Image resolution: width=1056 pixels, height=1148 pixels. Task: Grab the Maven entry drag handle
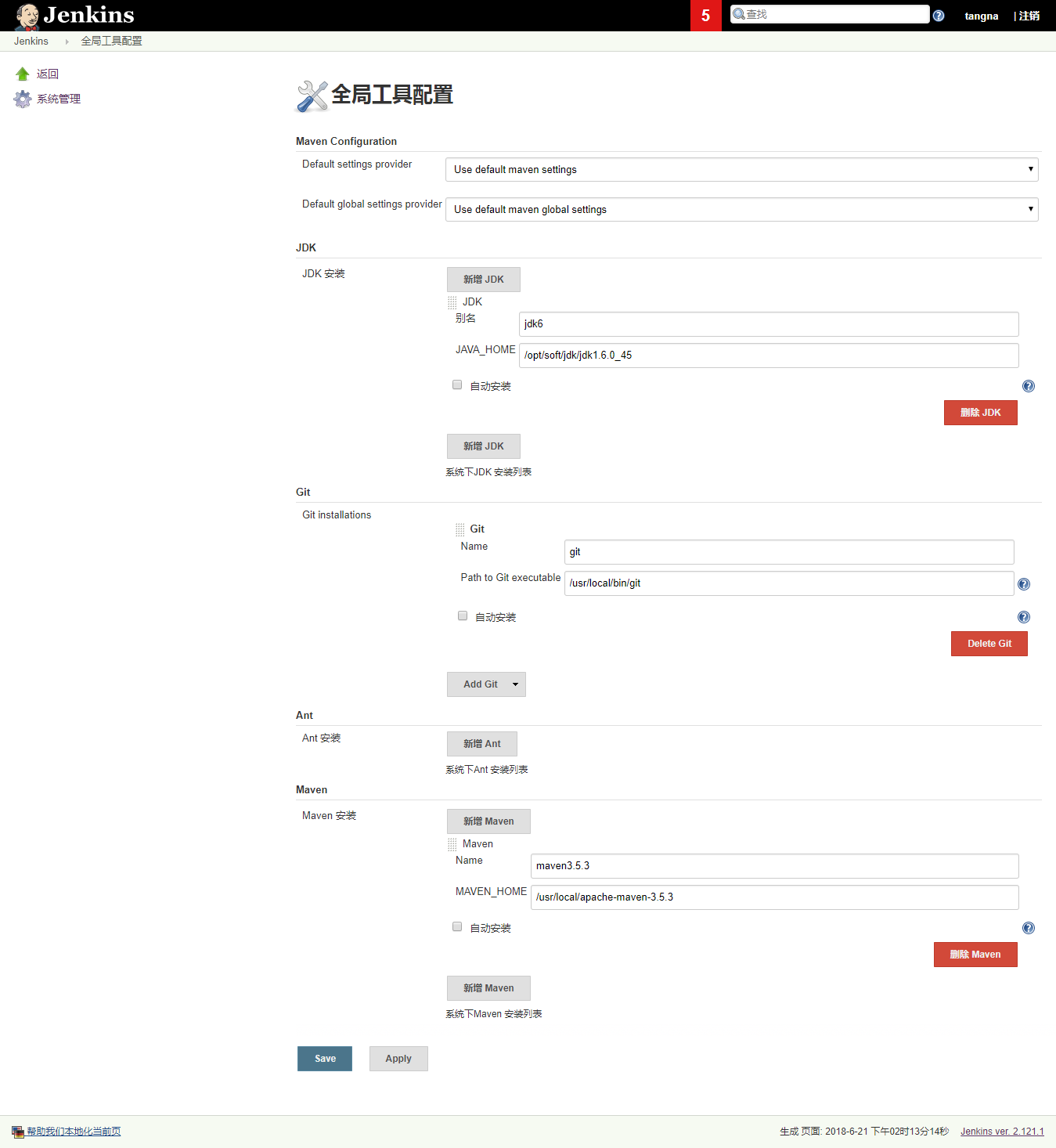coord(452,844)
